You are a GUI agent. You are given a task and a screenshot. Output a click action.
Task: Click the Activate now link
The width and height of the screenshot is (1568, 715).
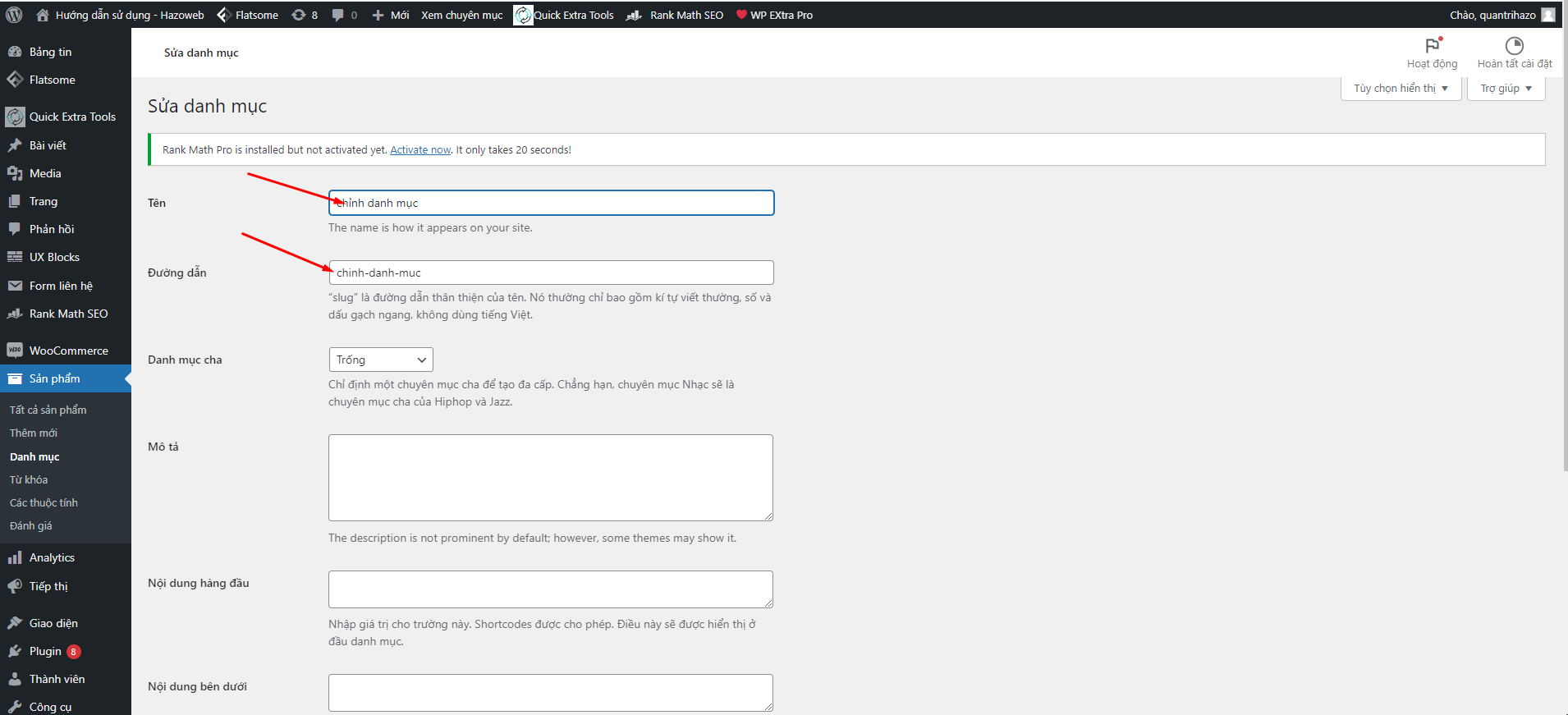tap(420, 150)
